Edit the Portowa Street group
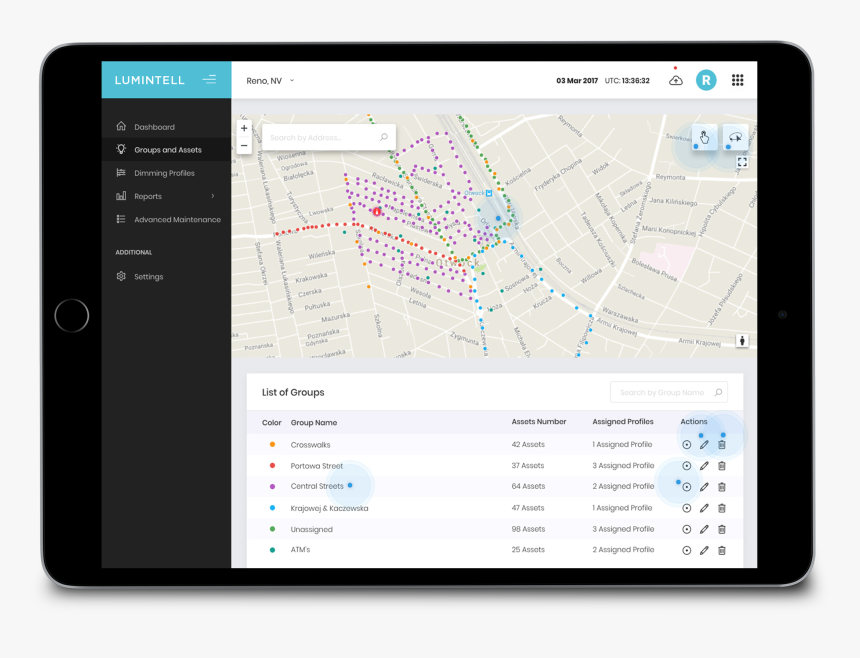Viewport: 860px width, 658px height. point(704,466)
